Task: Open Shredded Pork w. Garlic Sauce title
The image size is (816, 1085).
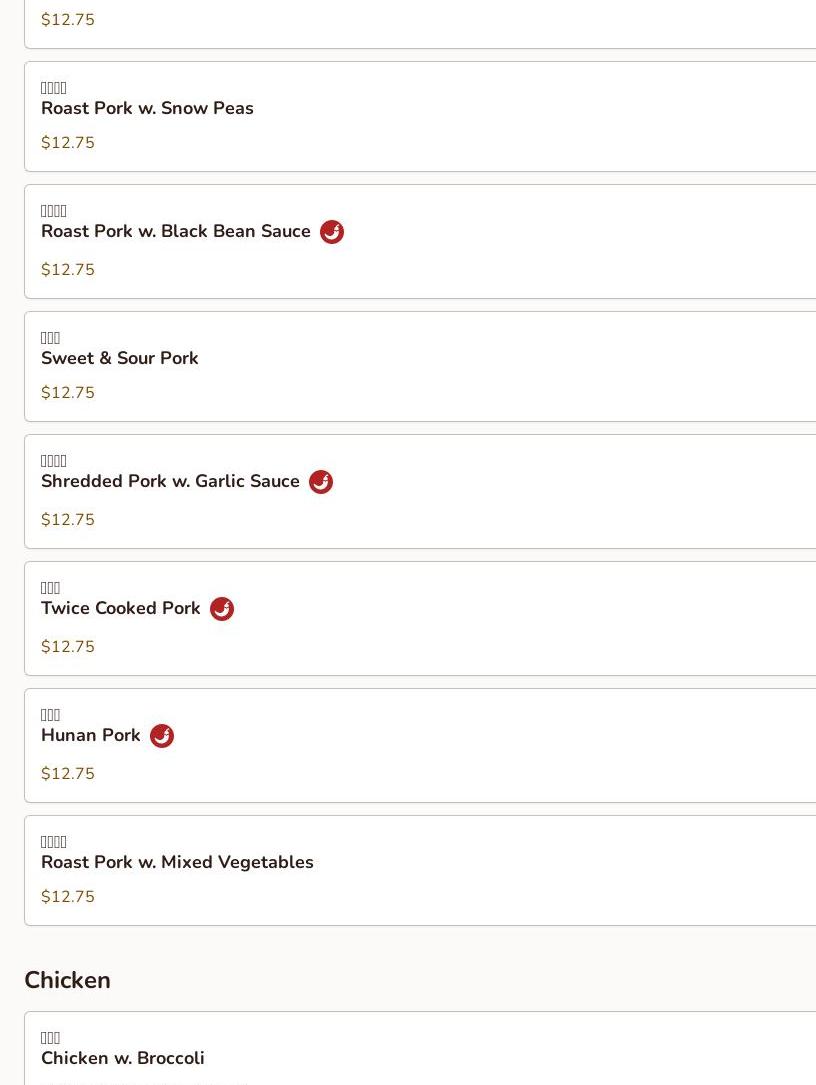Action: pyautogui.click(x=170, y=481)
